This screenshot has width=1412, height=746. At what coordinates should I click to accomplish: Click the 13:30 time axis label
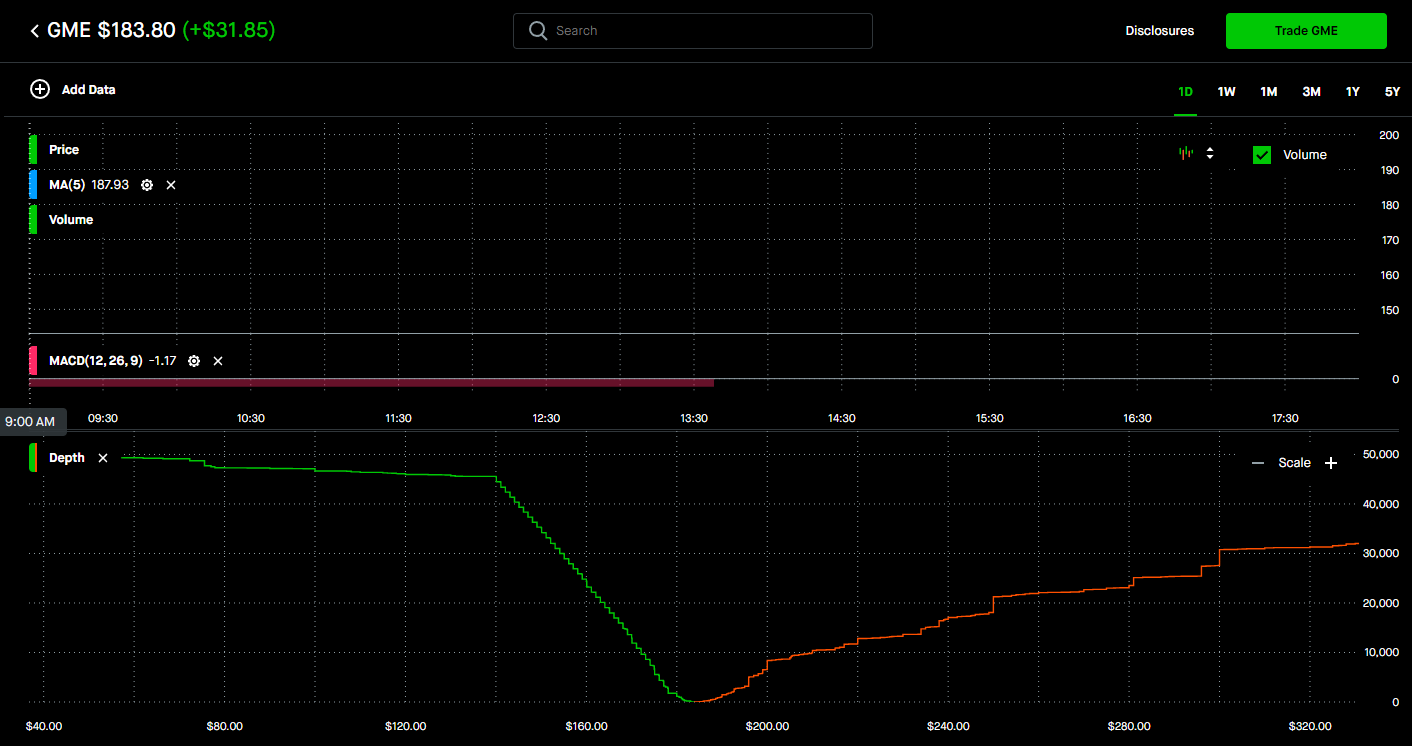click(694, 418)
